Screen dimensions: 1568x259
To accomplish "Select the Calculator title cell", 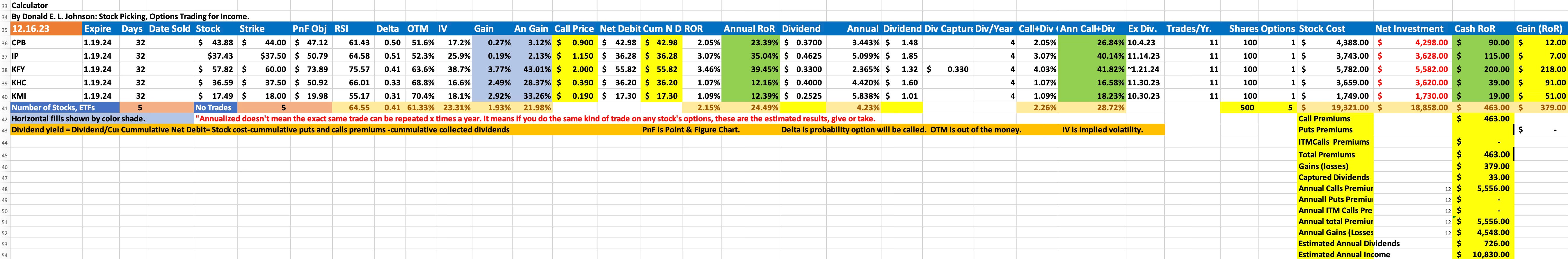I will (31, 5).
